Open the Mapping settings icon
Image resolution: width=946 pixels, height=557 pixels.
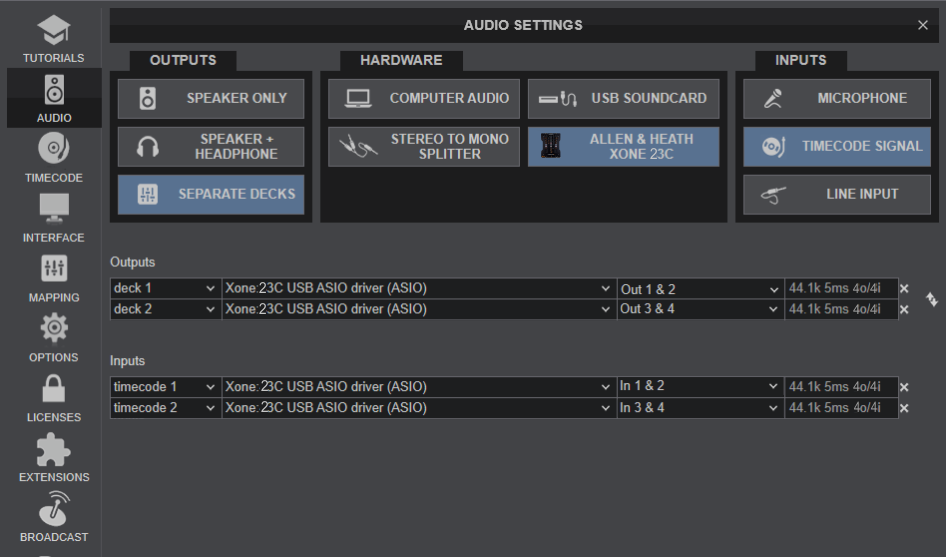click(x=53, y=279)
